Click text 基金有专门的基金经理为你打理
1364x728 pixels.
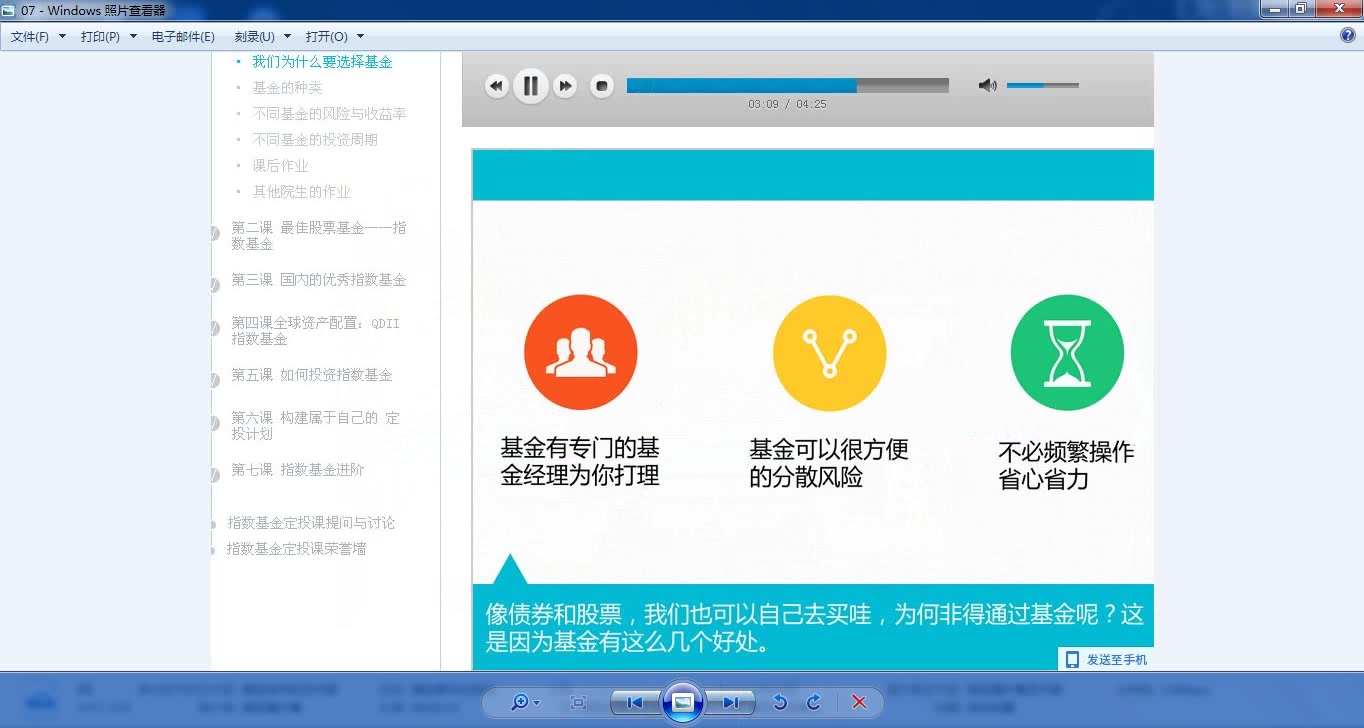point(580,462)
